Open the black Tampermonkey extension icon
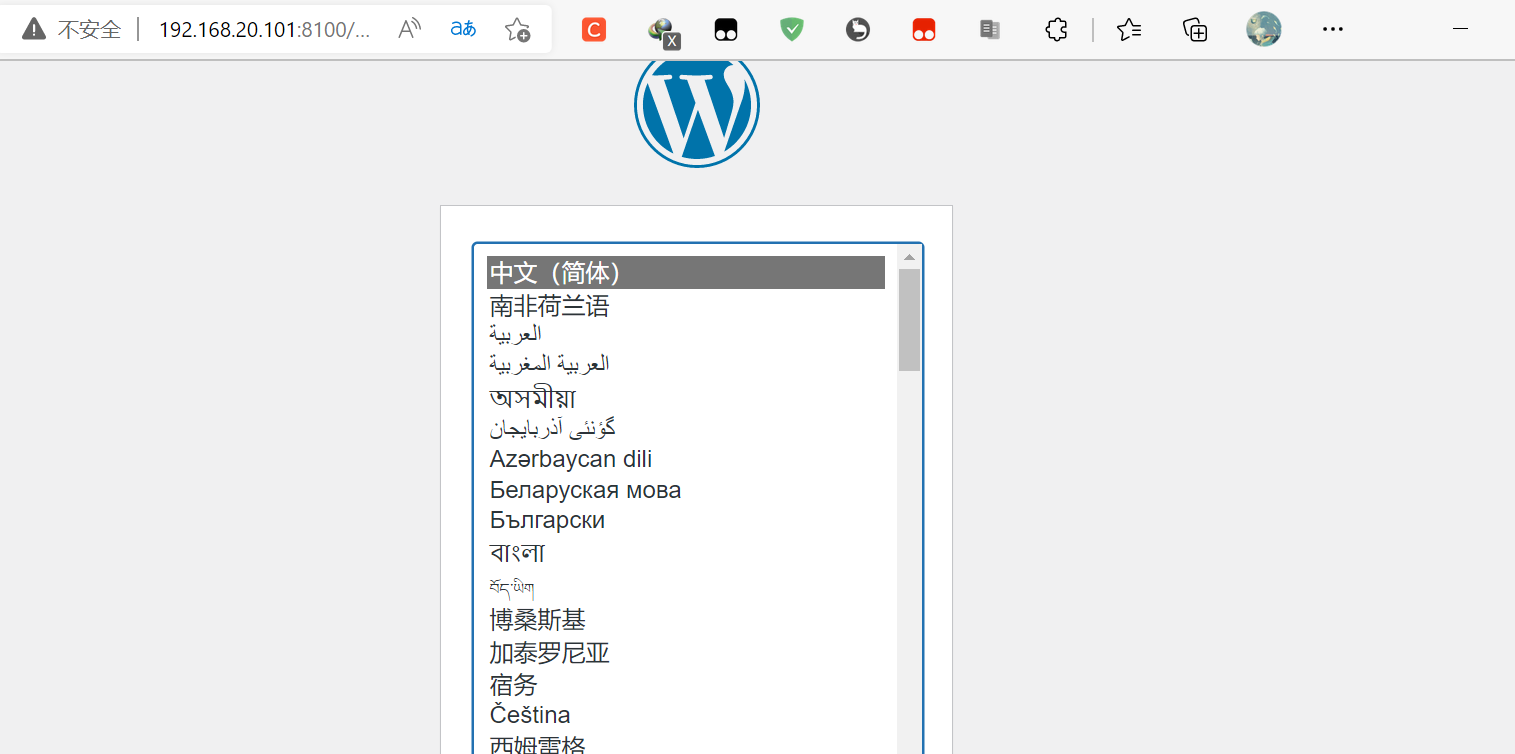The height and width of the screenshot is (754, 1515). pyautogui.click(x=726, y=30)
